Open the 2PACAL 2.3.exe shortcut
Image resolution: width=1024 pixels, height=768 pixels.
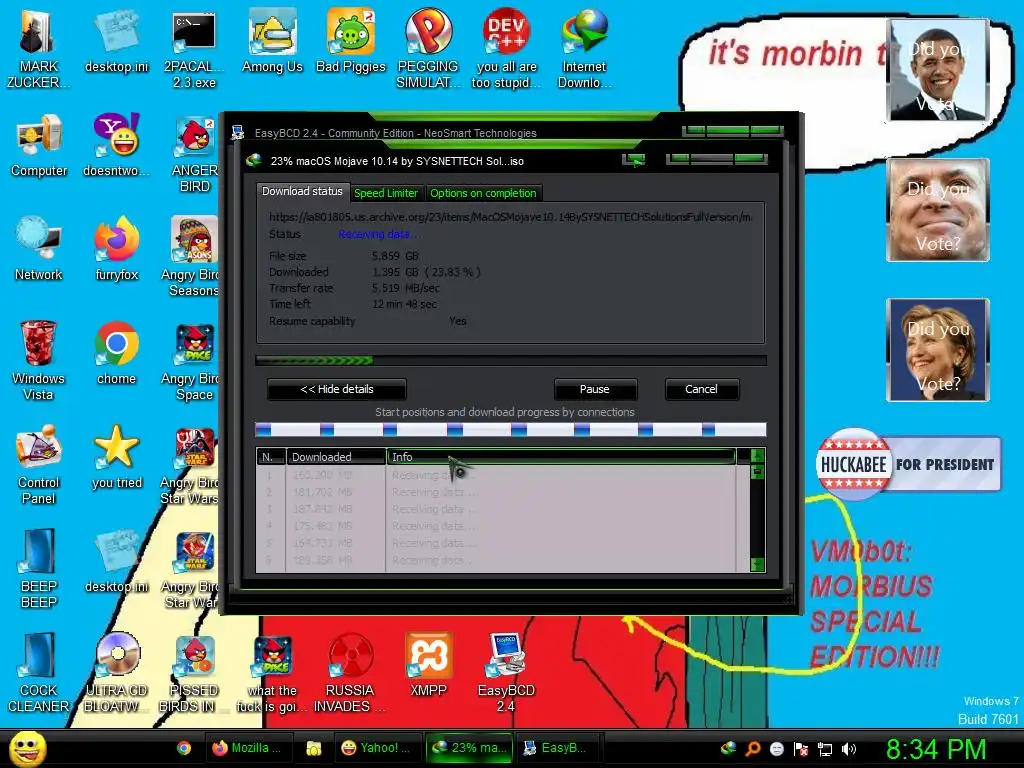[x=194, y=49]
